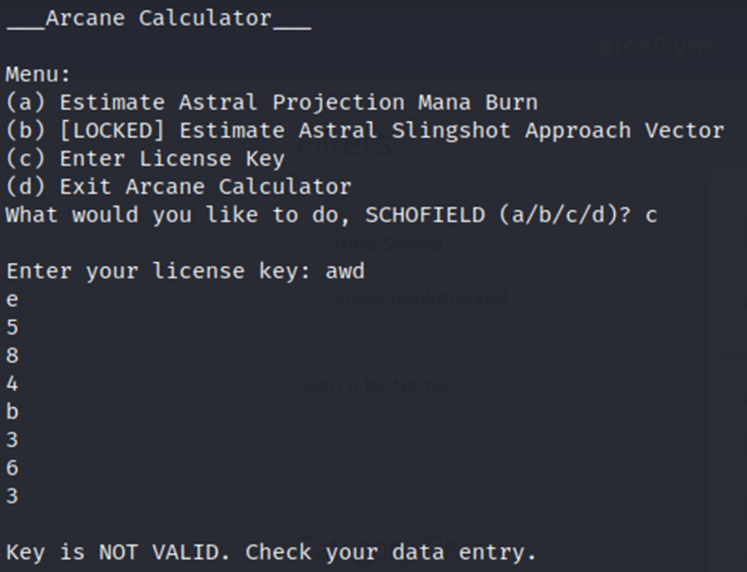Click the locked option (b) Astral Slingshot line
Viewport: 747px width, 572px height.
point(364,130)
